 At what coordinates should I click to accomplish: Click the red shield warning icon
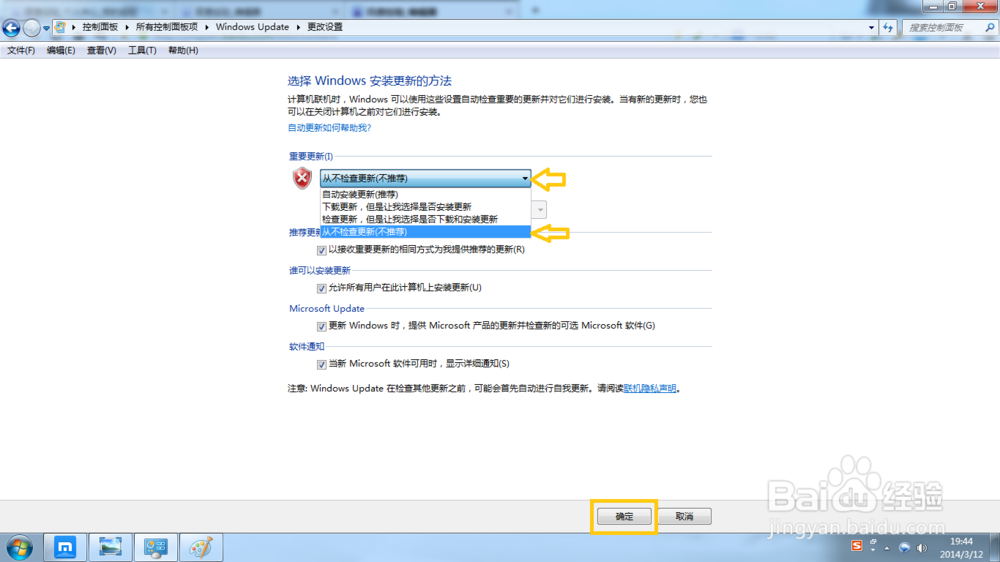click(x=302, y=178)
